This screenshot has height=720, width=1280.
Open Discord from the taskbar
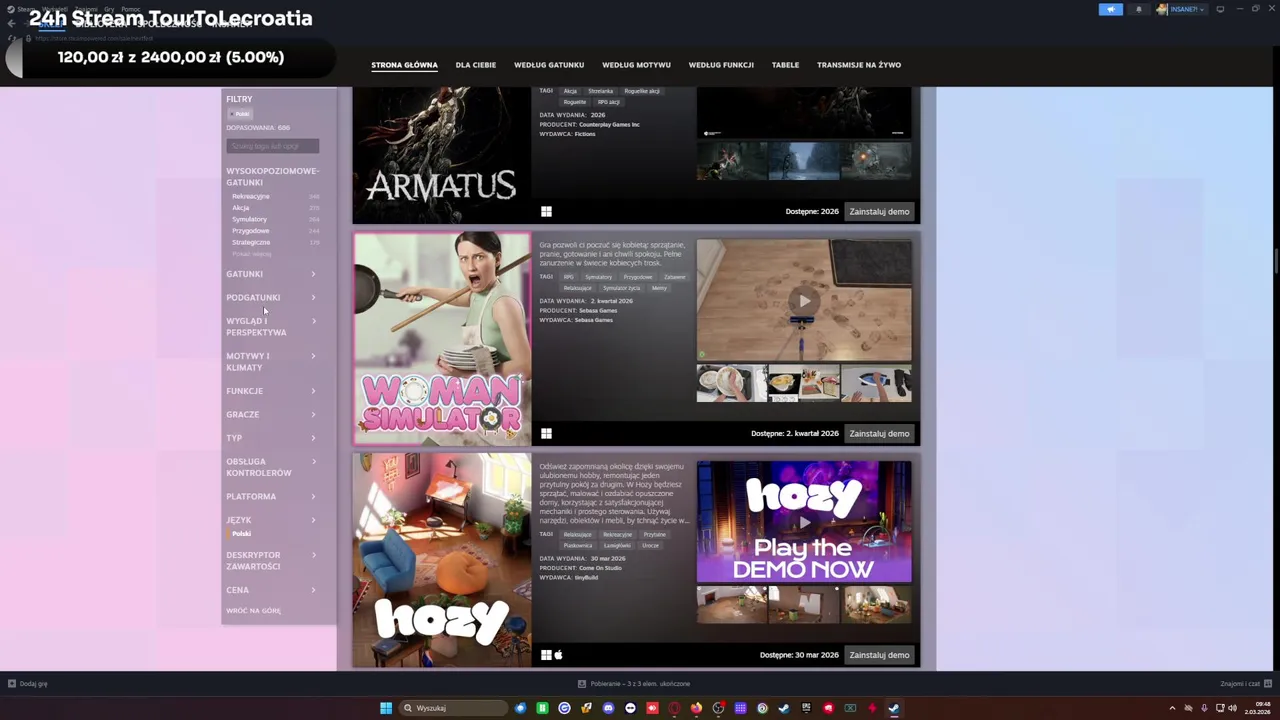click(x=608, y=708)
